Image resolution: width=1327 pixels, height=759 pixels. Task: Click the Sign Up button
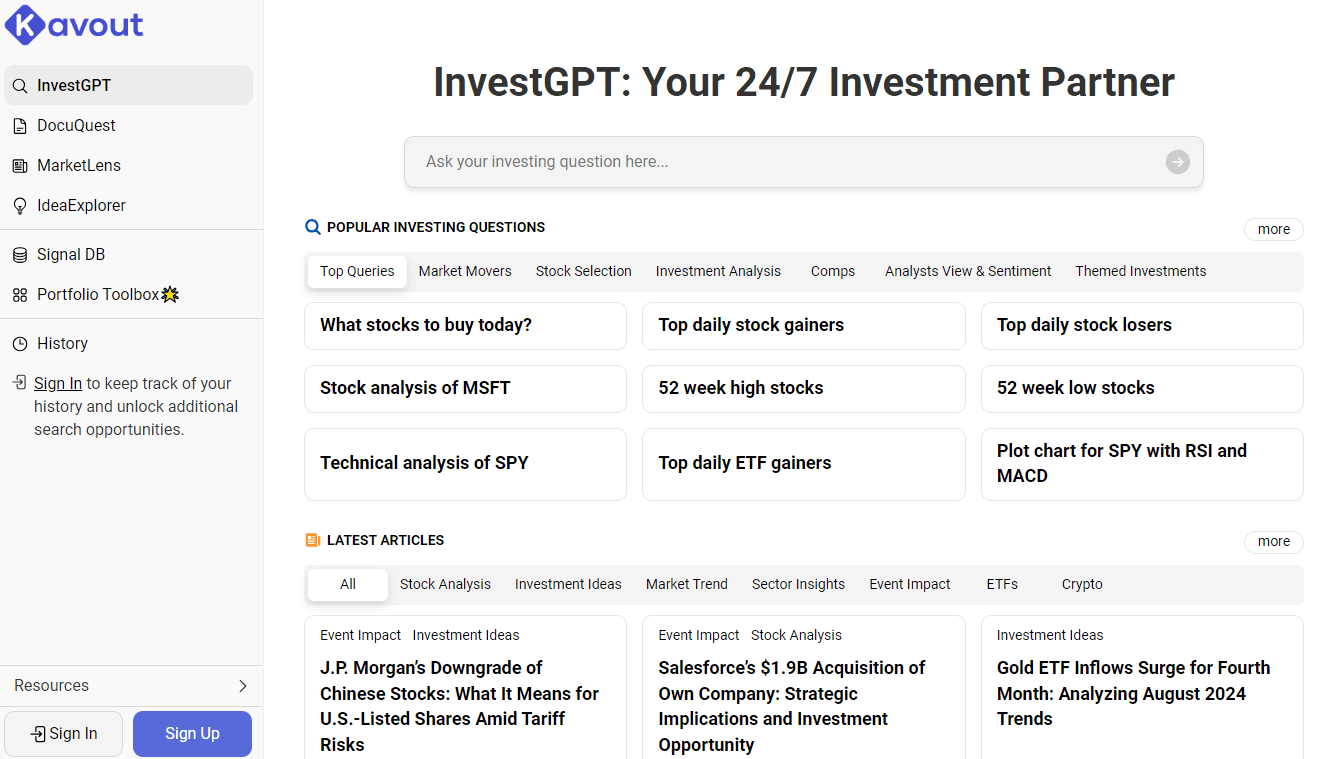pyautogui.click(x=192, y=733)
